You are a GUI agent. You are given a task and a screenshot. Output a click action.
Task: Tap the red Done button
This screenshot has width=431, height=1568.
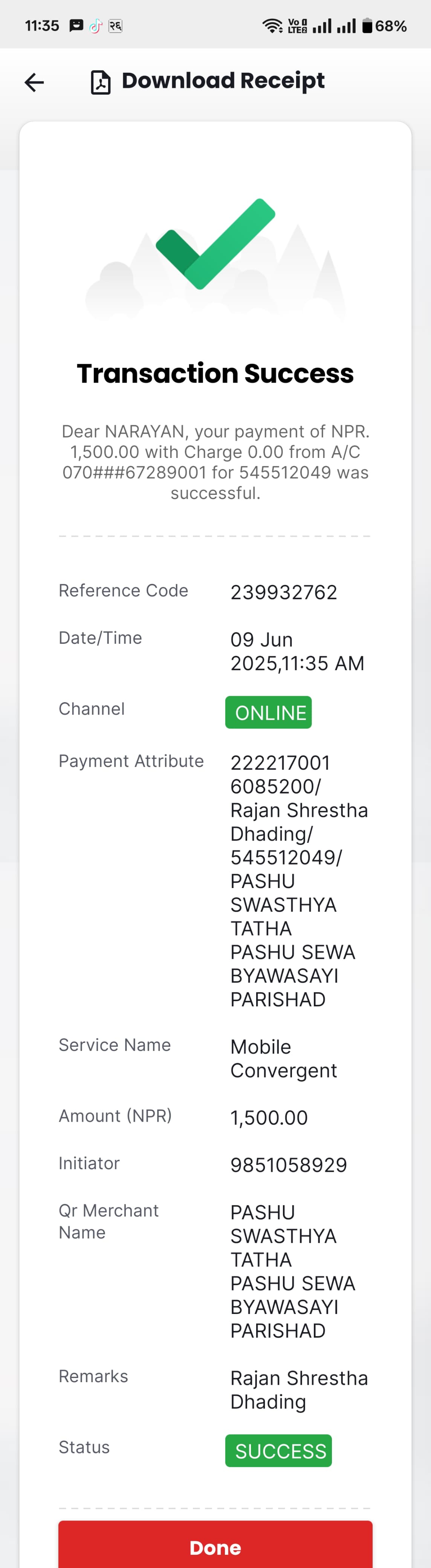click(215, 1544)
